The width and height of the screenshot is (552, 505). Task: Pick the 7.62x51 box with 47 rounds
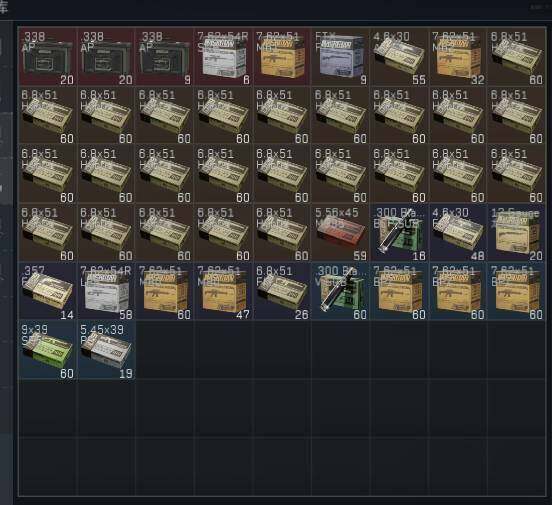pyautogui.click(x=224, y=292)
